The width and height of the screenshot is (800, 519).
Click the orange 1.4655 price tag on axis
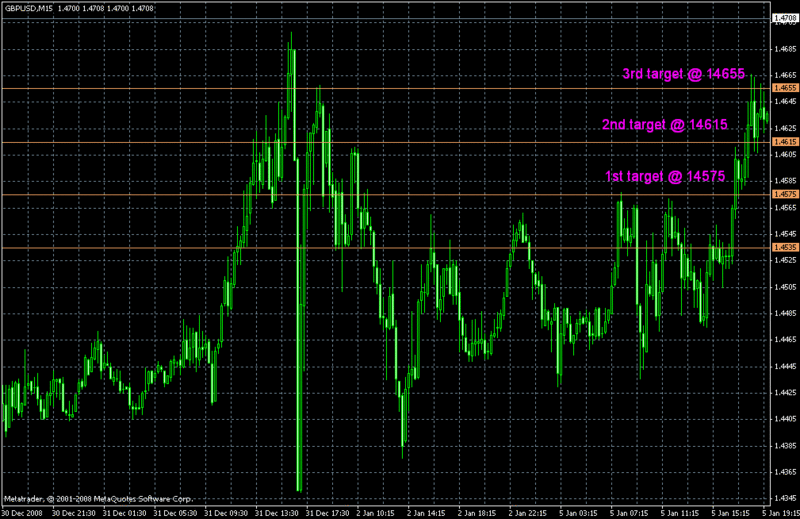[x=785, y=88]
